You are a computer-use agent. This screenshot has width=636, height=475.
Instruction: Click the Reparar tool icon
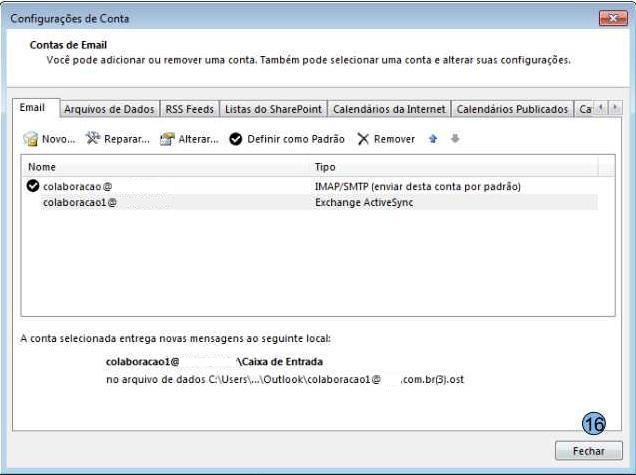[94, 139]
